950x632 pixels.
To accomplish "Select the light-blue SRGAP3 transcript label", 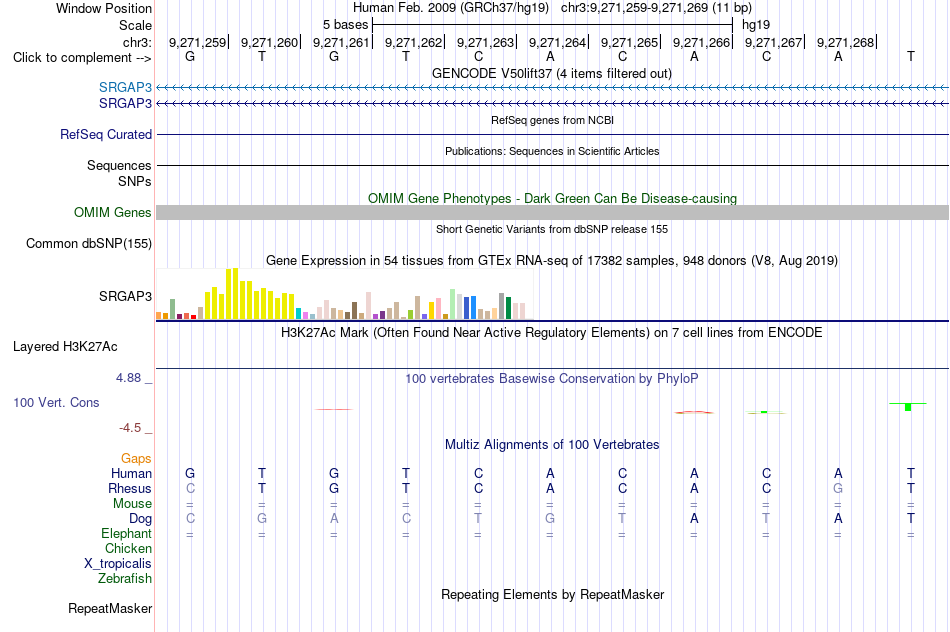I will coord(125,87).
